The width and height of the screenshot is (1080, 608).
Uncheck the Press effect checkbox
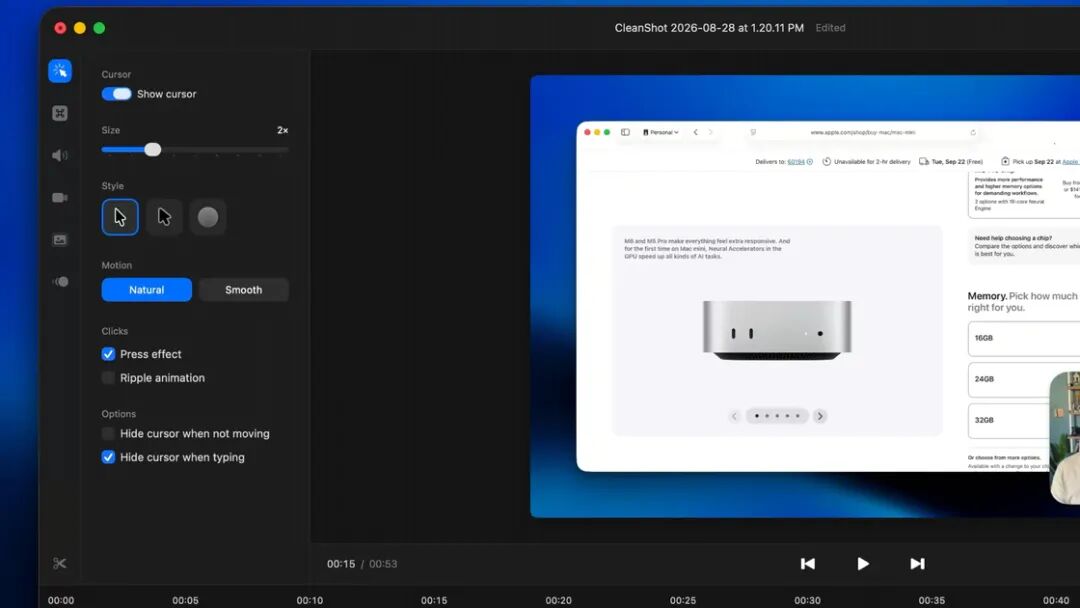[108, 354]
